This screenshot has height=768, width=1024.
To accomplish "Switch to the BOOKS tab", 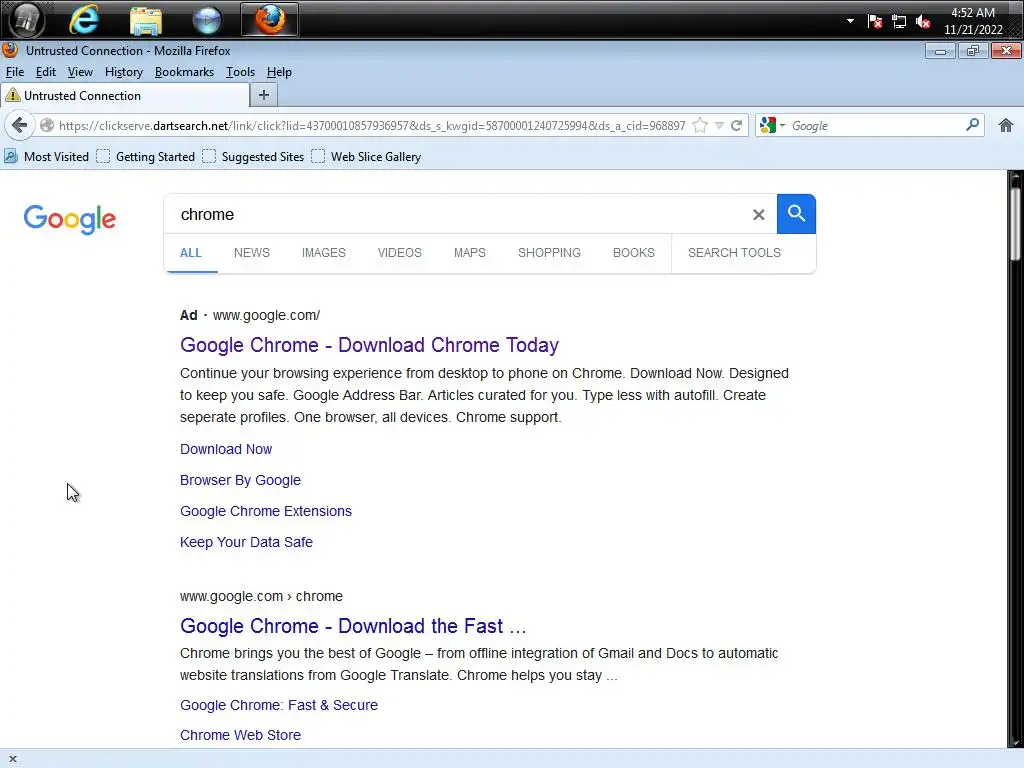I will (x=633, y=253).
